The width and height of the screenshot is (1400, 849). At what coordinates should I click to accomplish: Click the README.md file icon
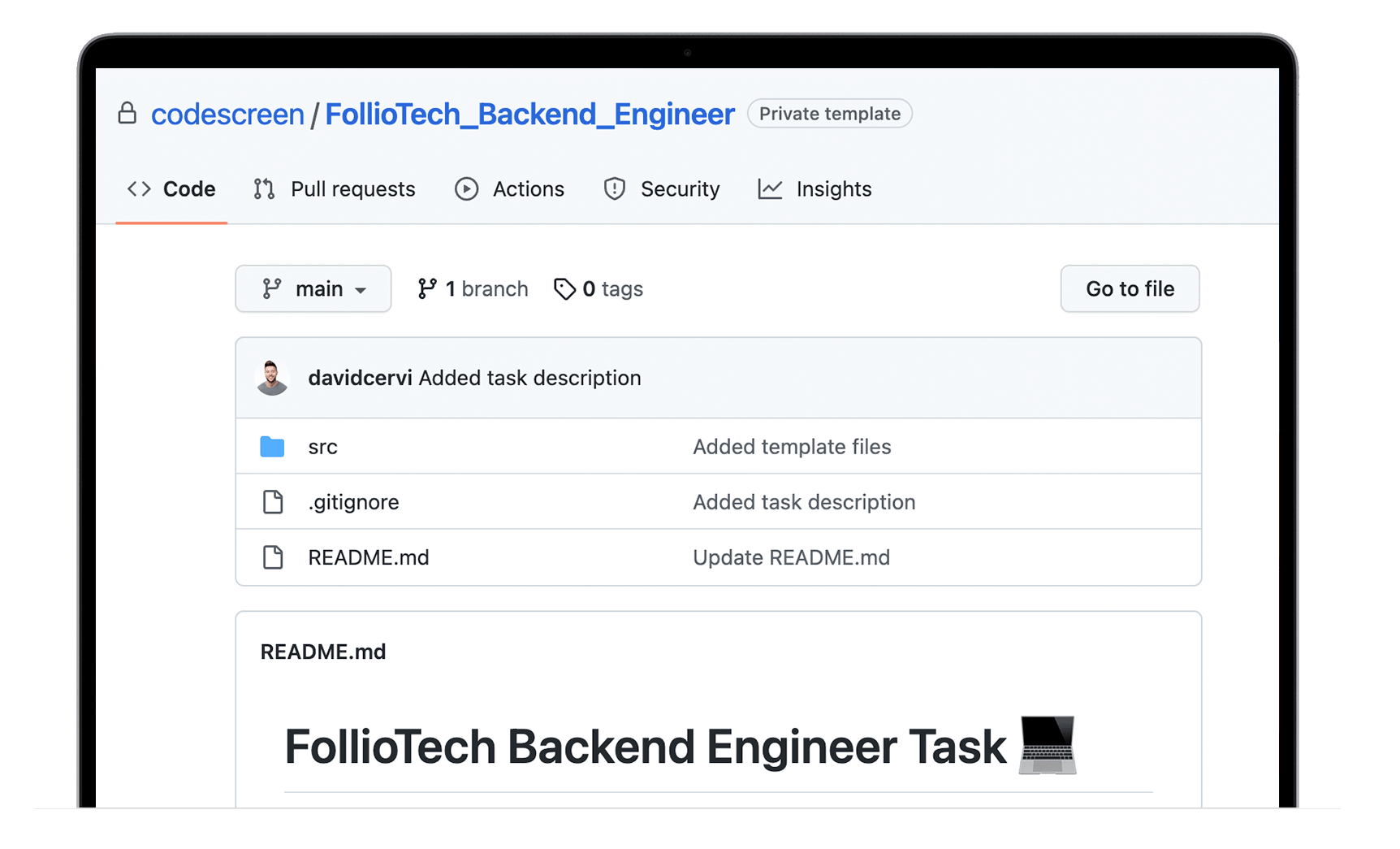pyautogui.click(x=273, y=557)
